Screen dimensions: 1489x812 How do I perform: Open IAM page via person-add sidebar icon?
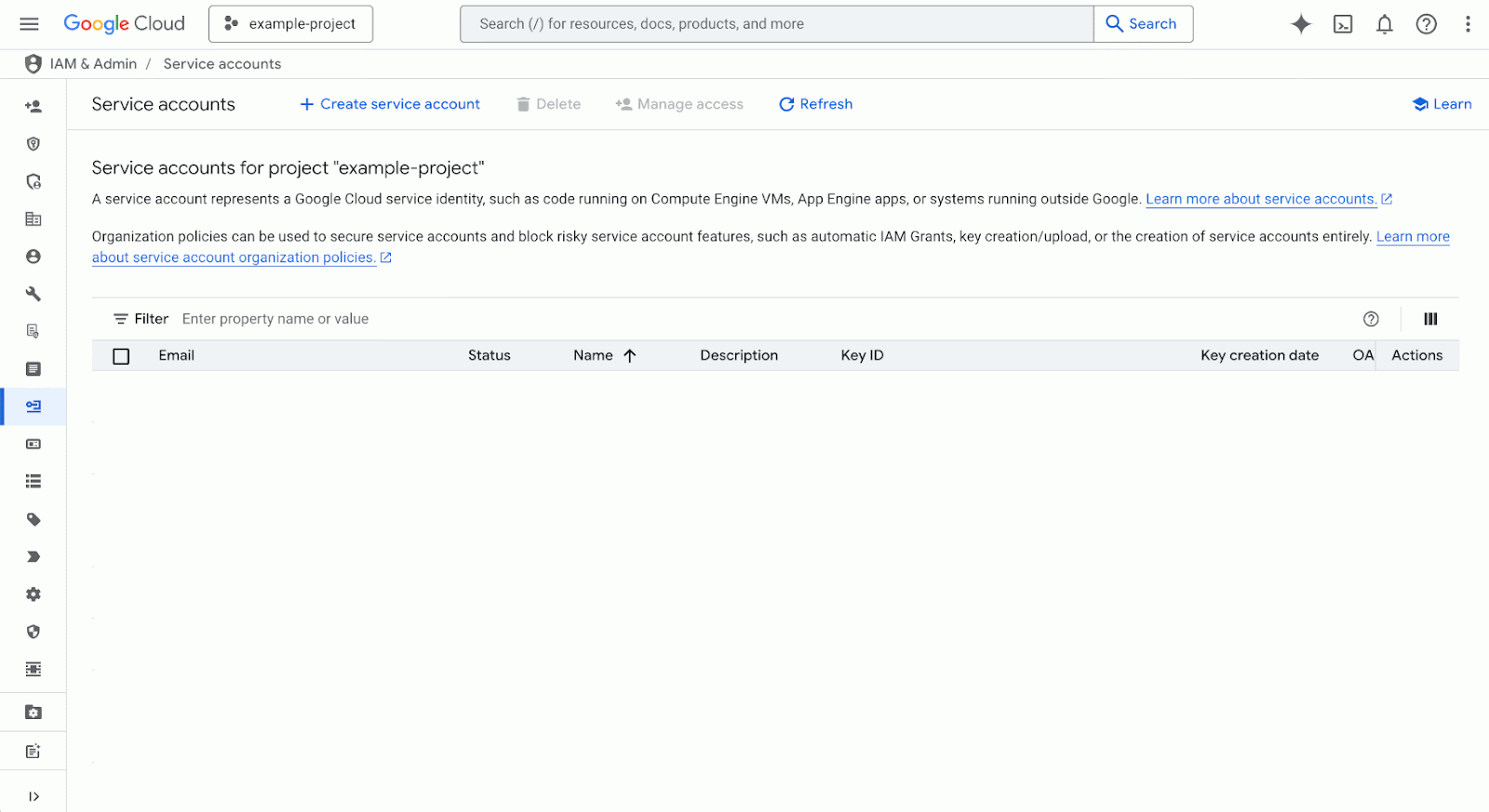[x=34, y=106]
